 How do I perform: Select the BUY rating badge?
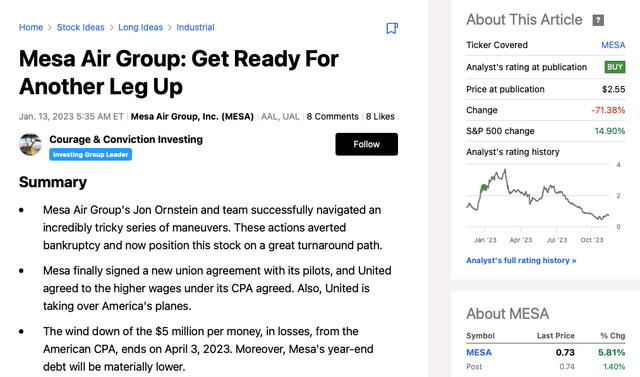click(x=615, y=67)
